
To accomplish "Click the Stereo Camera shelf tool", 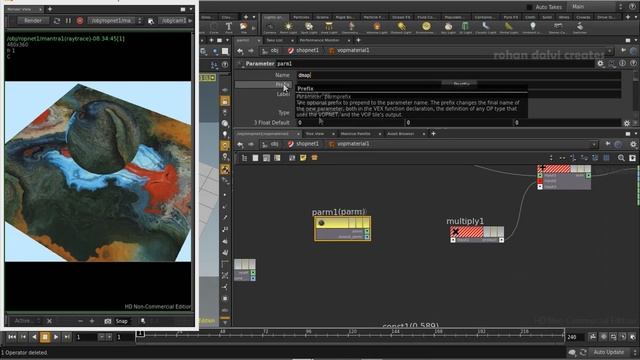I will (x=558, y=28).
